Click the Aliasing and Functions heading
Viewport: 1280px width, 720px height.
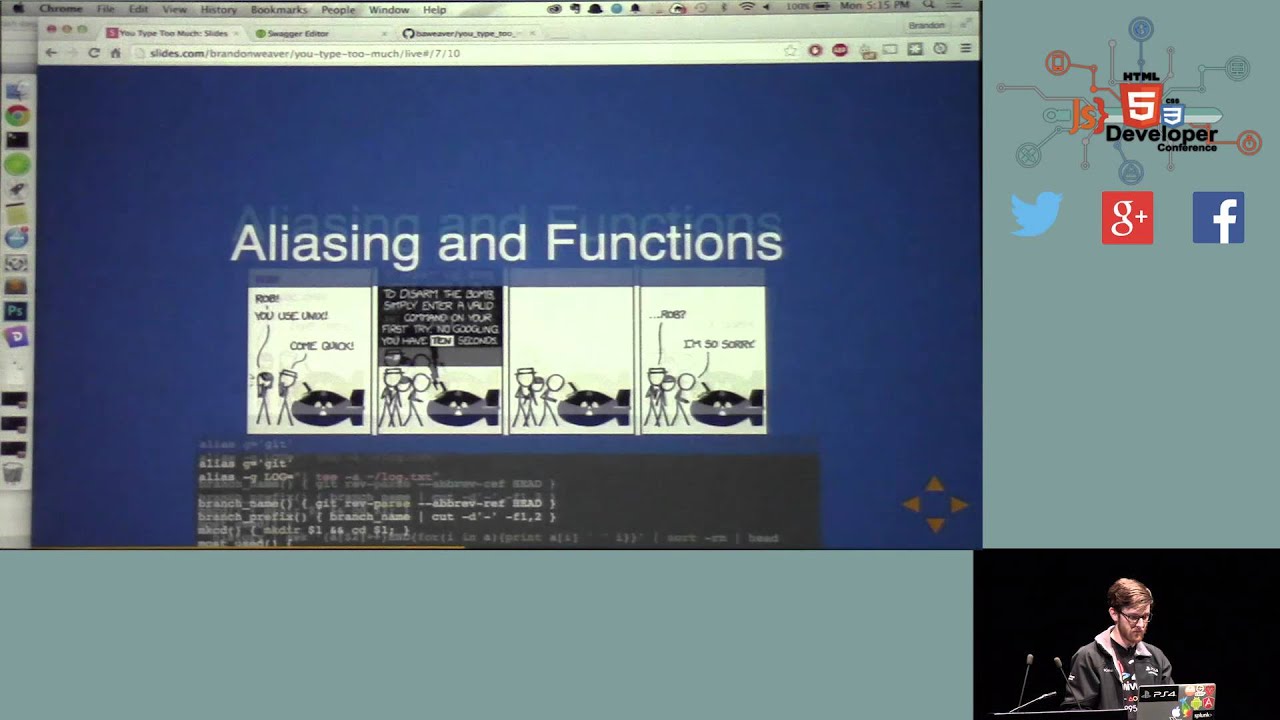[x=506, y=243]
